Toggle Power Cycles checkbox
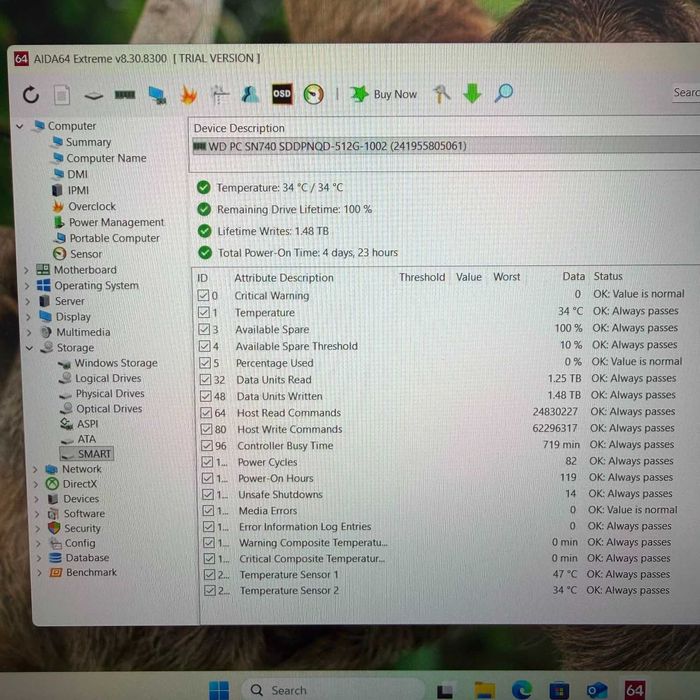The image size is (700, 700). coord(208,462)
